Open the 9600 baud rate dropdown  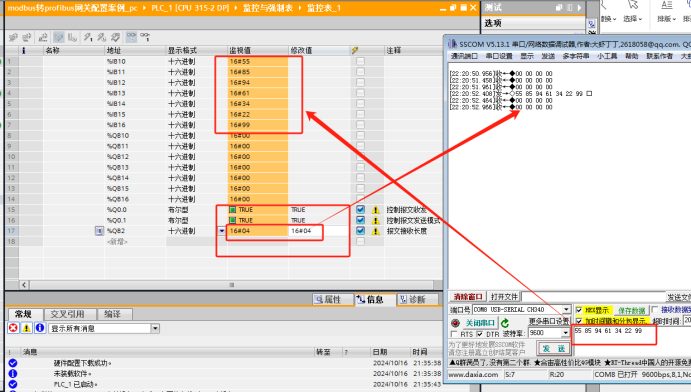point(565,333)
